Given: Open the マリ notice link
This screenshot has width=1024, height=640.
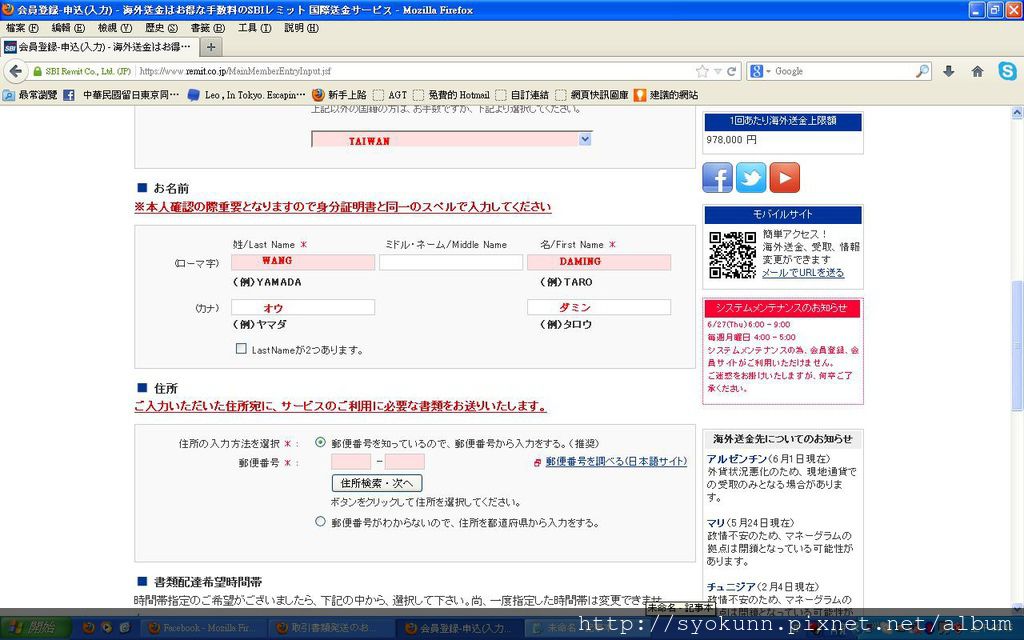Looking at the screenshot, I should click(x=716, y=522).
